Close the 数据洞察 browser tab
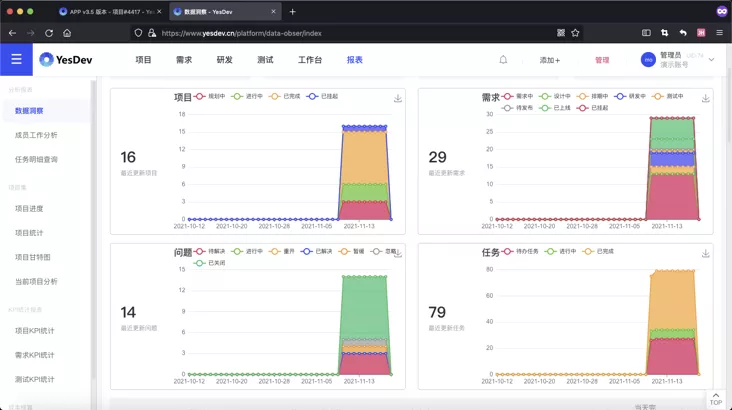 (x=273, y=12)
